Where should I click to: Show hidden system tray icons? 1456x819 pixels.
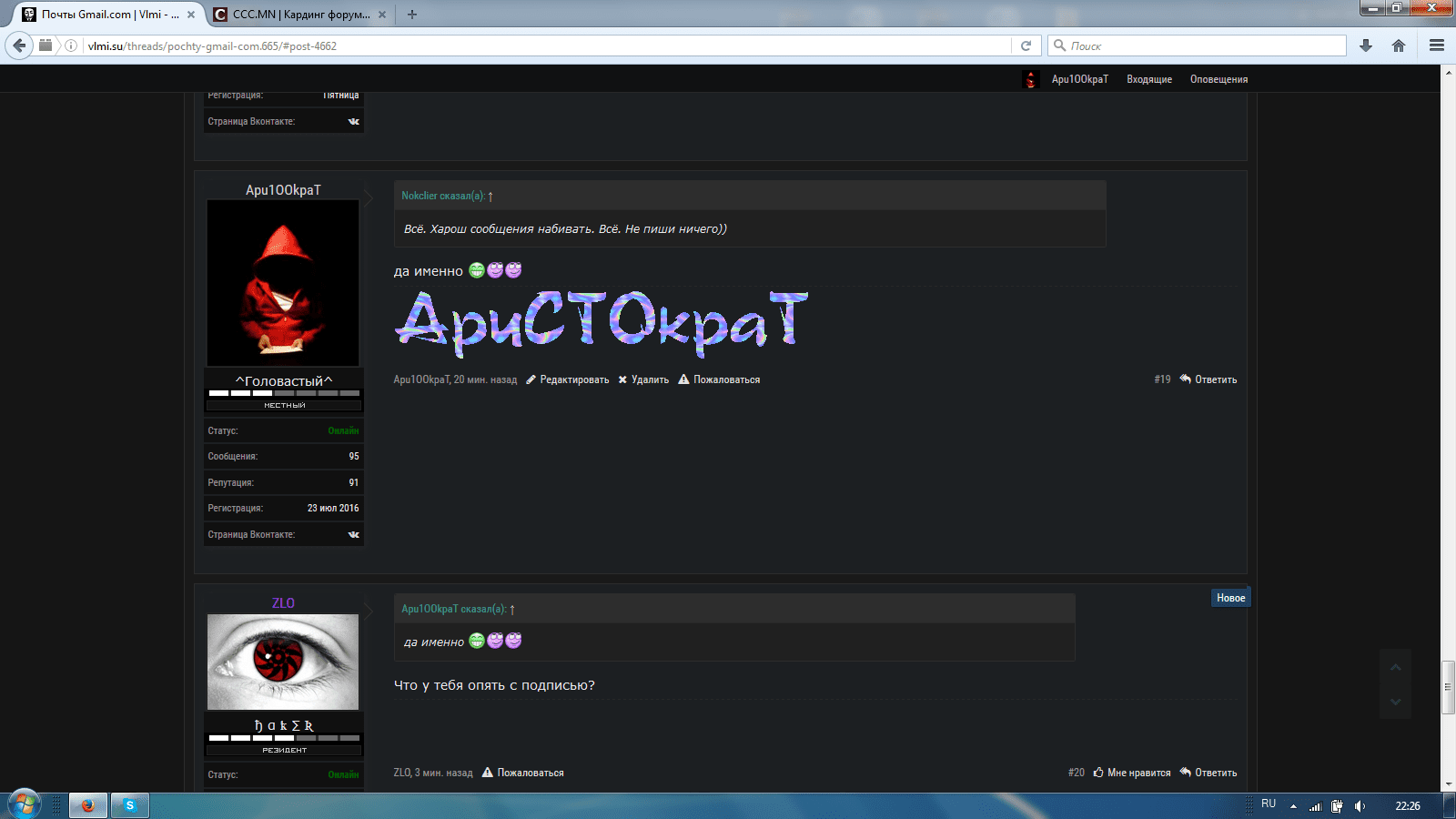[x=1293, y=806]
